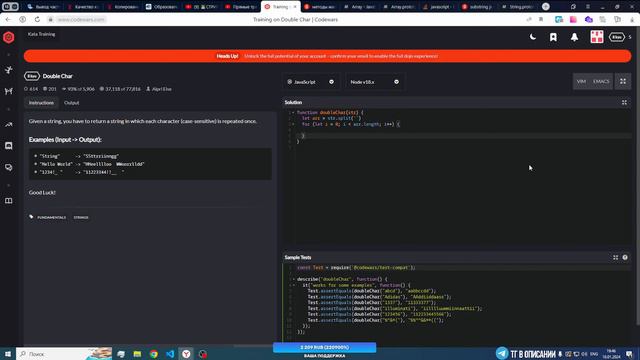Open Google Chrome from the taskbar
This screenshot has height=360, width=640.
tap(153, 354)
